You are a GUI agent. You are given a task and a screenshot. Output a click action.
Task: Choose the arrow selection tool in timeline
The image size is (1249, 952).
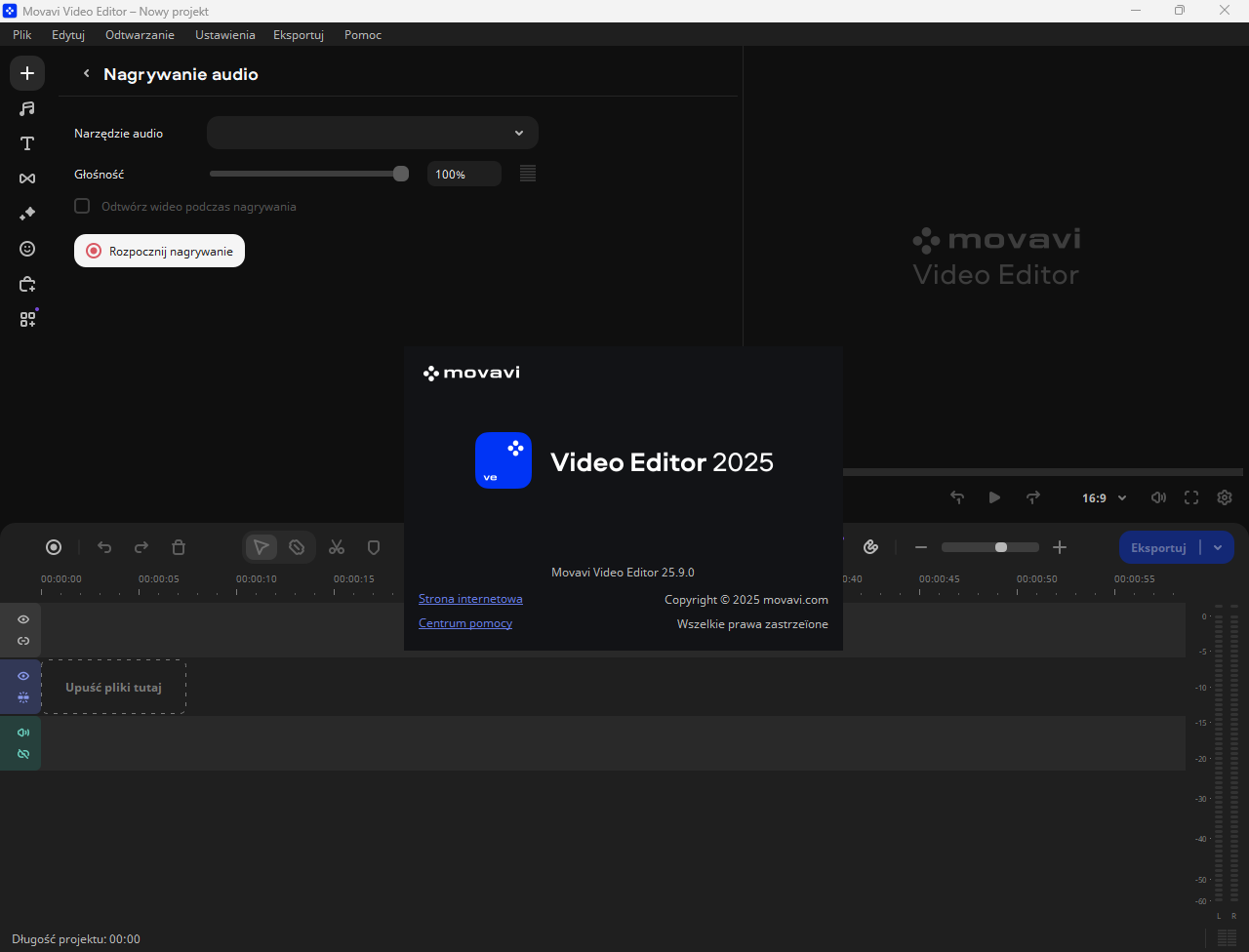click(x=261, y=547)
